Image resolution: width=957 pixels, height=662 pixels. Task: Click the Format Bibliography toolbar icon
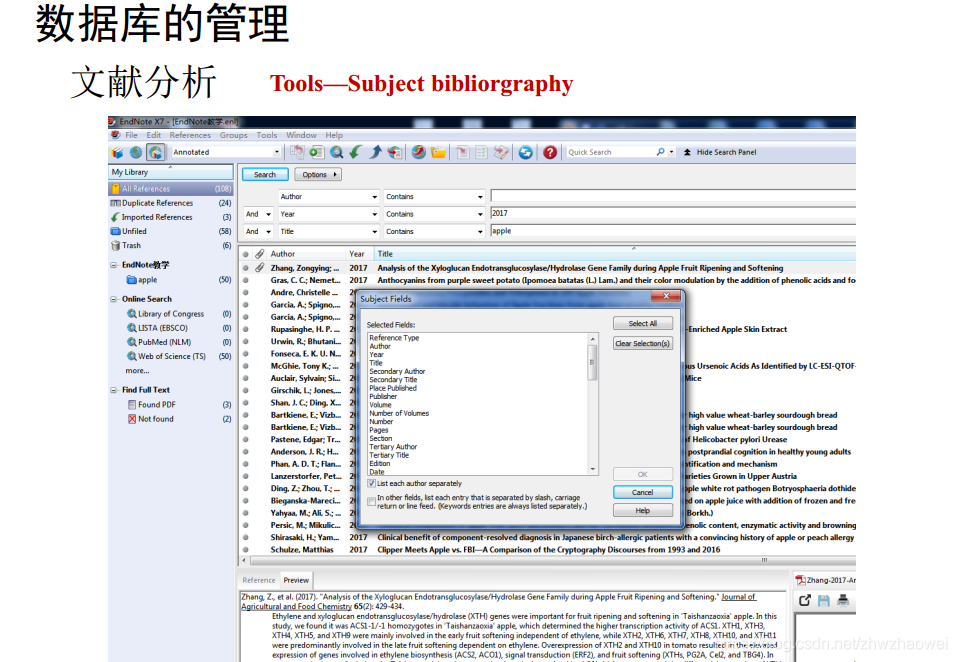point(482,153)
